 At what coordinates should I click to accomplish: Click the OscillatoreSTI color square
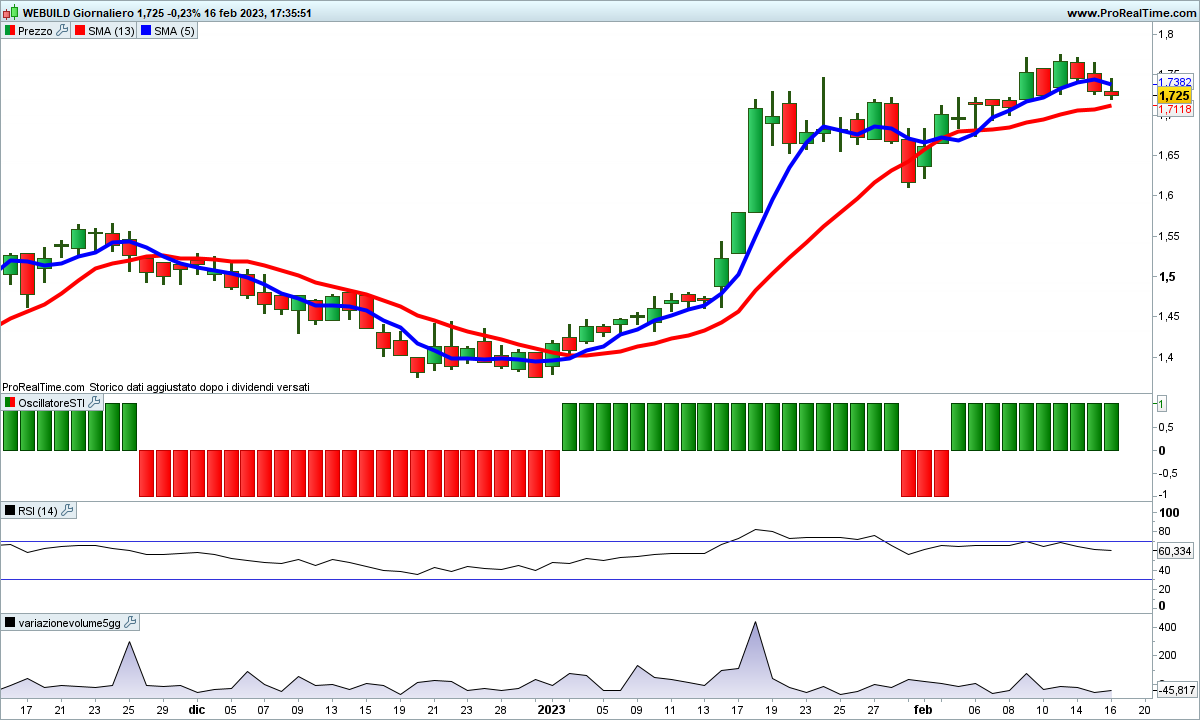pos(10,402)
